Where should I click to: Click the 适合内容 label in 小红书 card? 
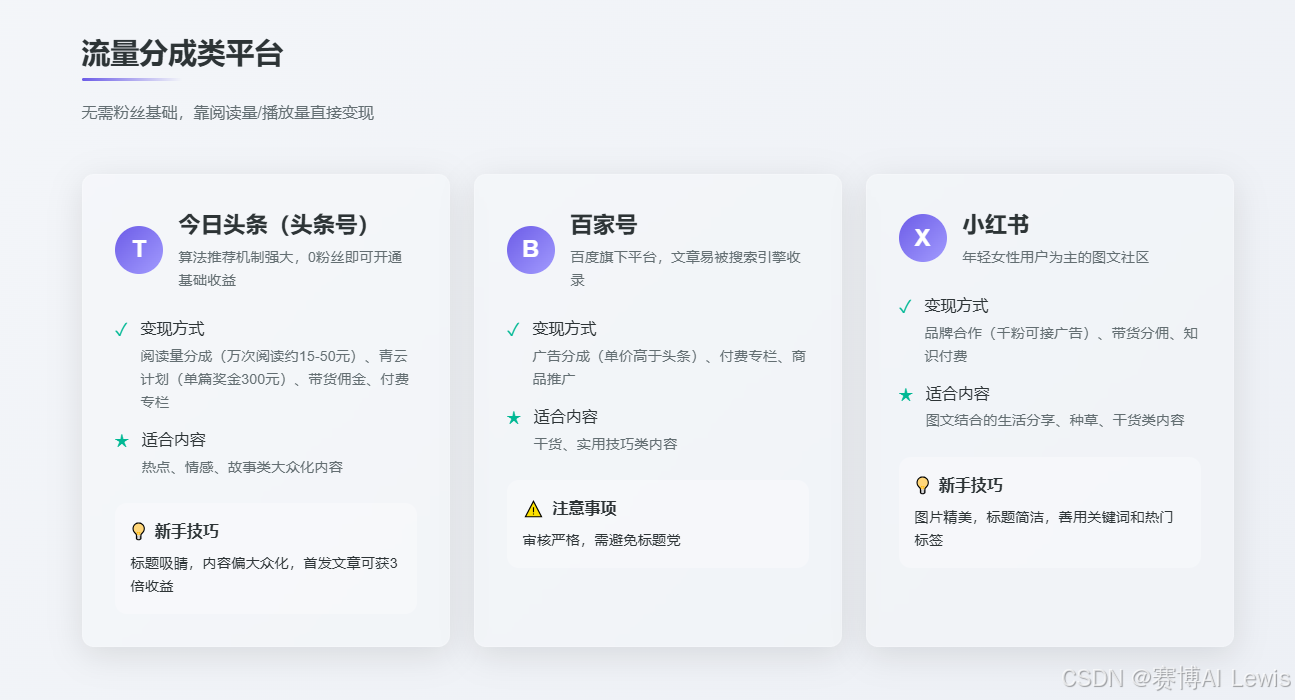[957, 395]
